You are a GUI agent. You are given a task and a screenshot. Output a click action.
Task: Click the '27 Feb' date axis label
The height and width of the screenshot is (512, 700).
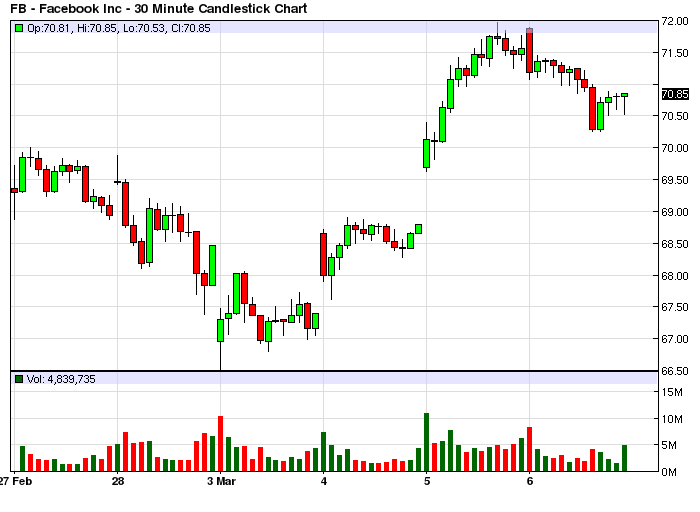(x=16, y=481)
